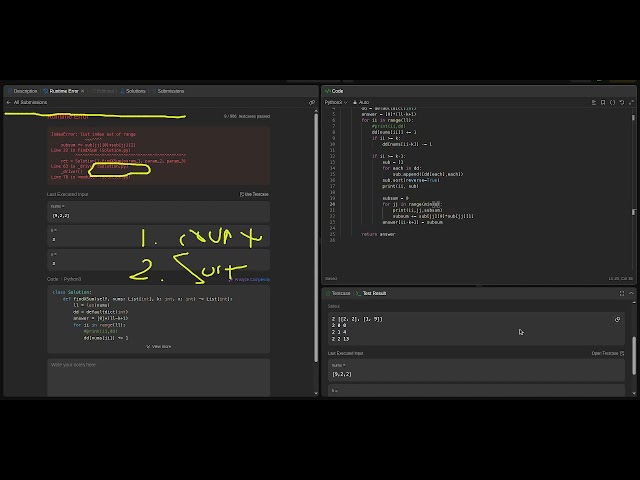Click the Open Testcase link

coord(608,353)
